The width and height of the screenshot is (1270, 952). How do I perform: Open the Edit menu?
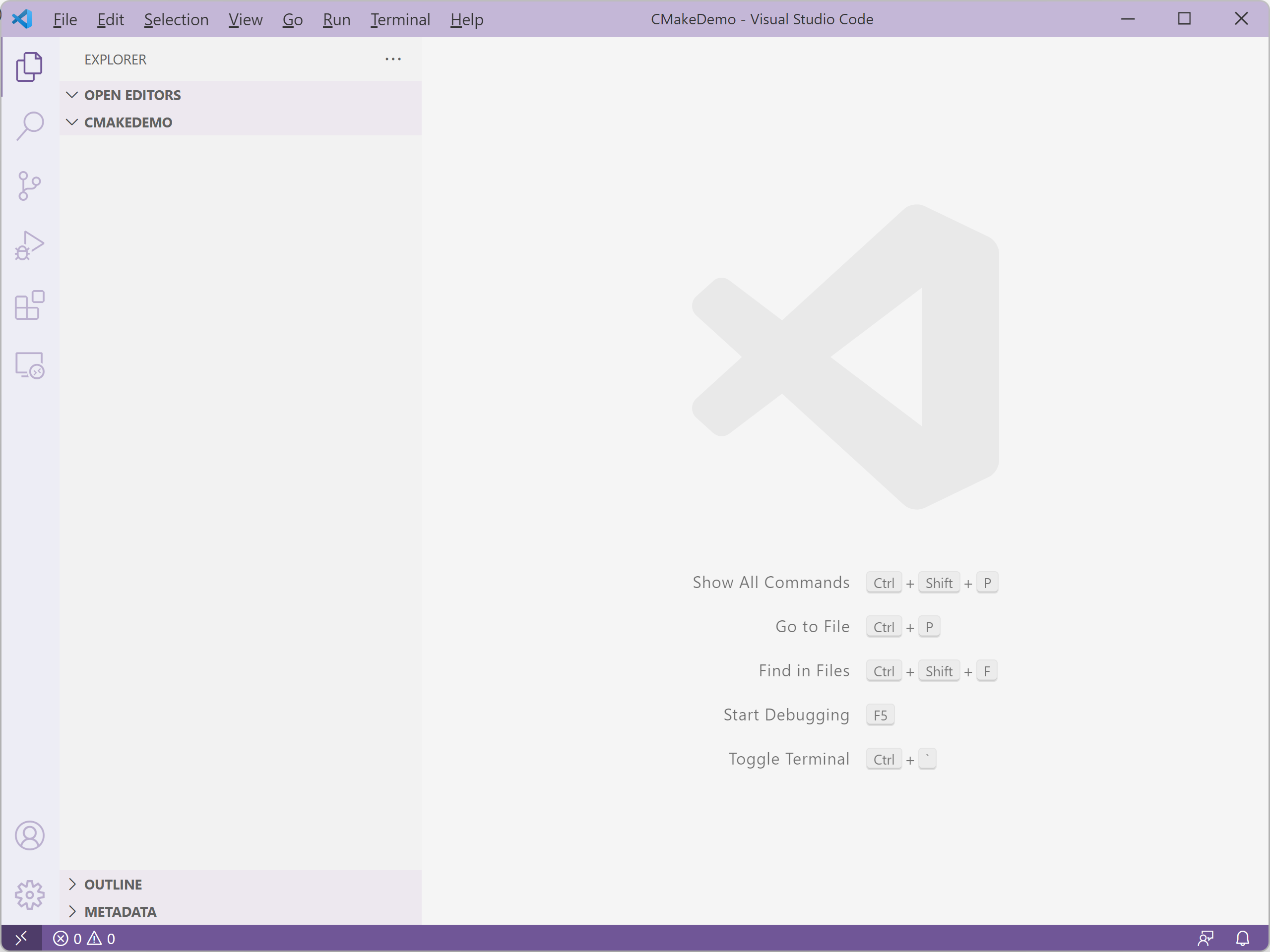click(110, 19)
